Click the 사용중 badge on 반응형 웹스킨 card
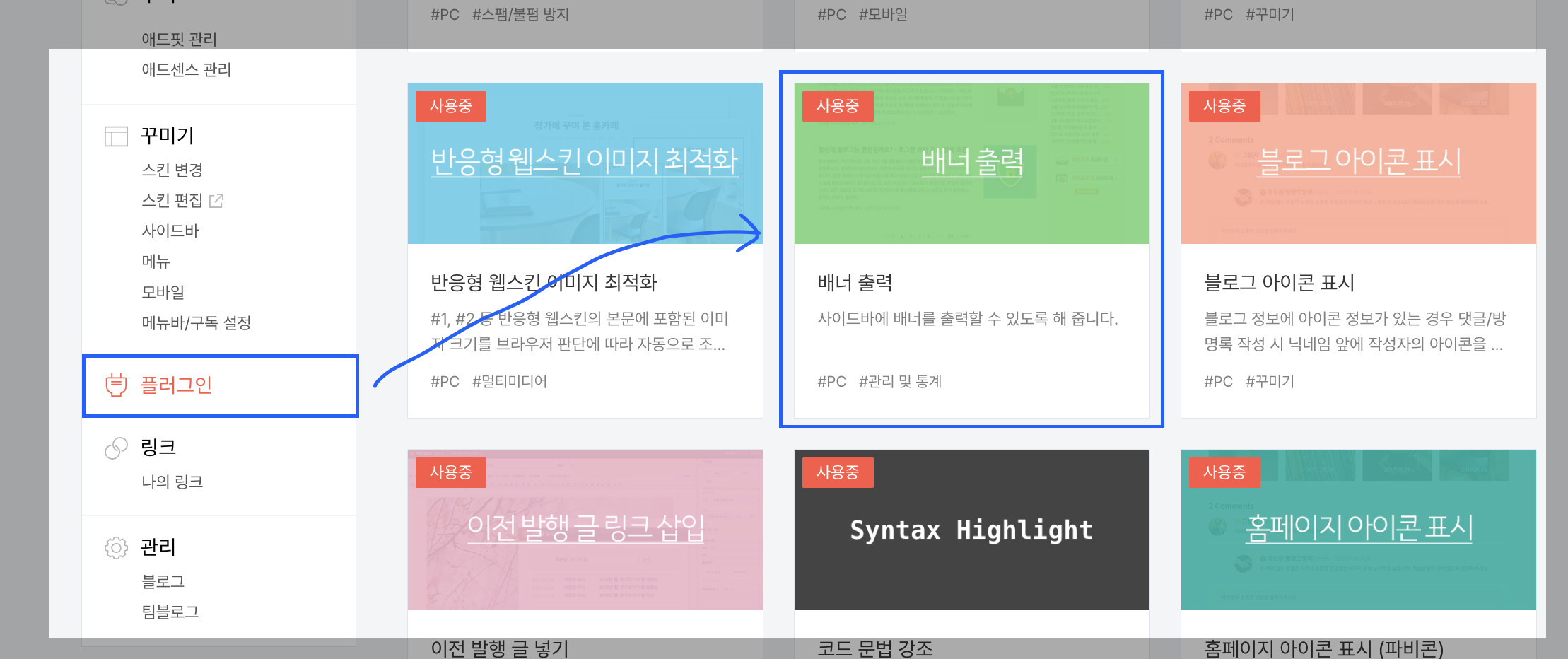Image resolution: width=1568 pixels, height=659 pixels. tap(451, 106)
